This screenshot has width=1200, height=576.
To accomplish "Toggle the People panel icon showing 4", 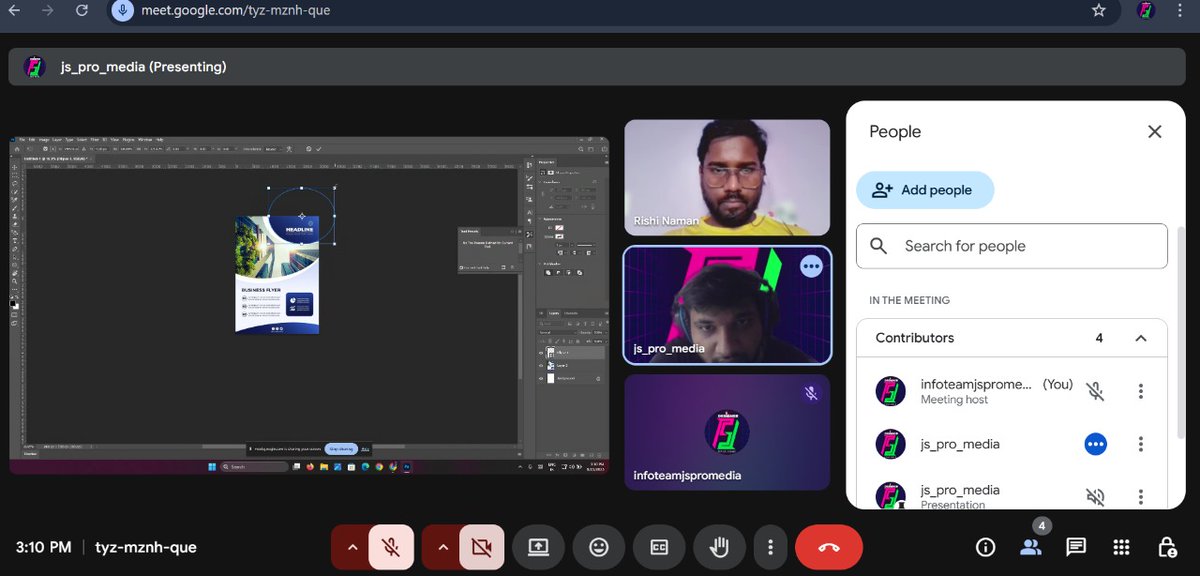I will 1030,547.
